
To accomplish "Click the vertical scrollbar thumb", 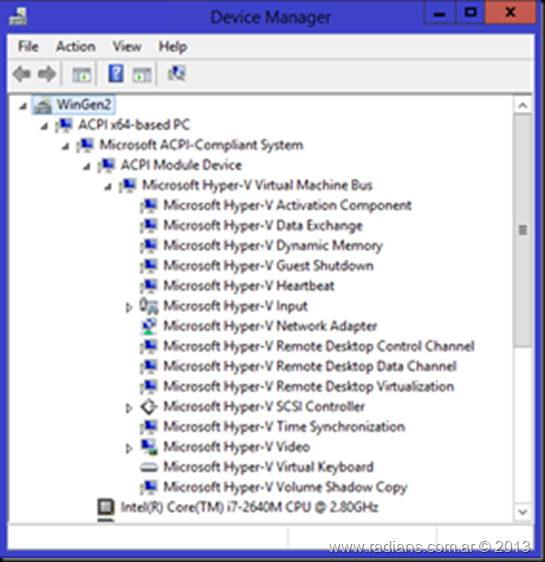I will pyautogui.click(x=522, y=230).
